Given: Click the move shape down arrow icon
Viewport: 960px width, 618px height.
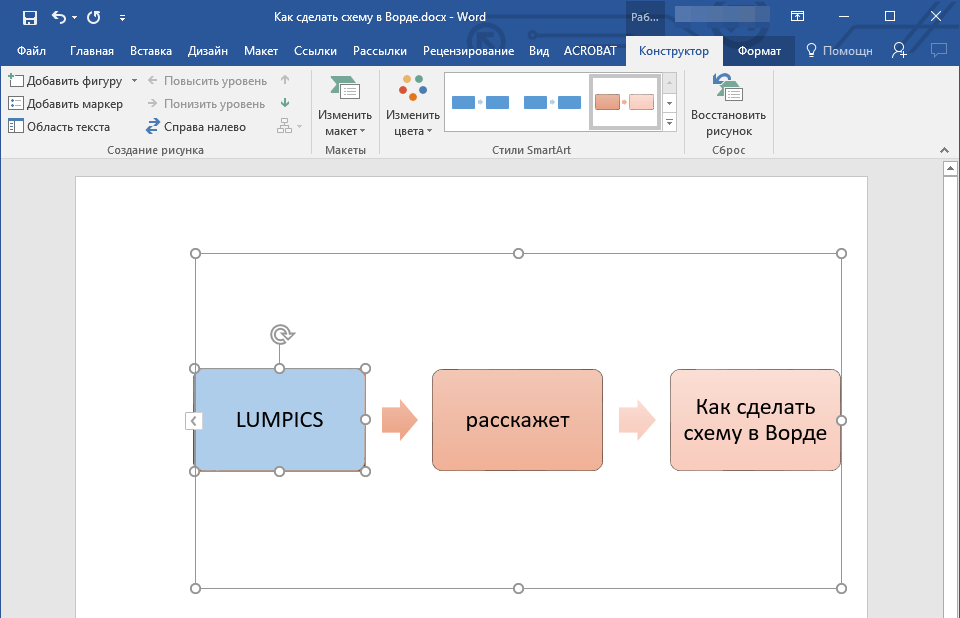Looking at the screenshot, I should point(285,103).
